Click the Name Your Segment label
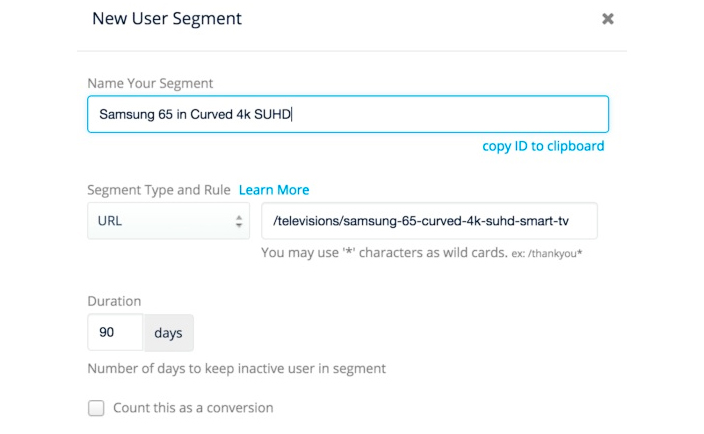This screenshot has width=704, height=434. coord(150,83)
